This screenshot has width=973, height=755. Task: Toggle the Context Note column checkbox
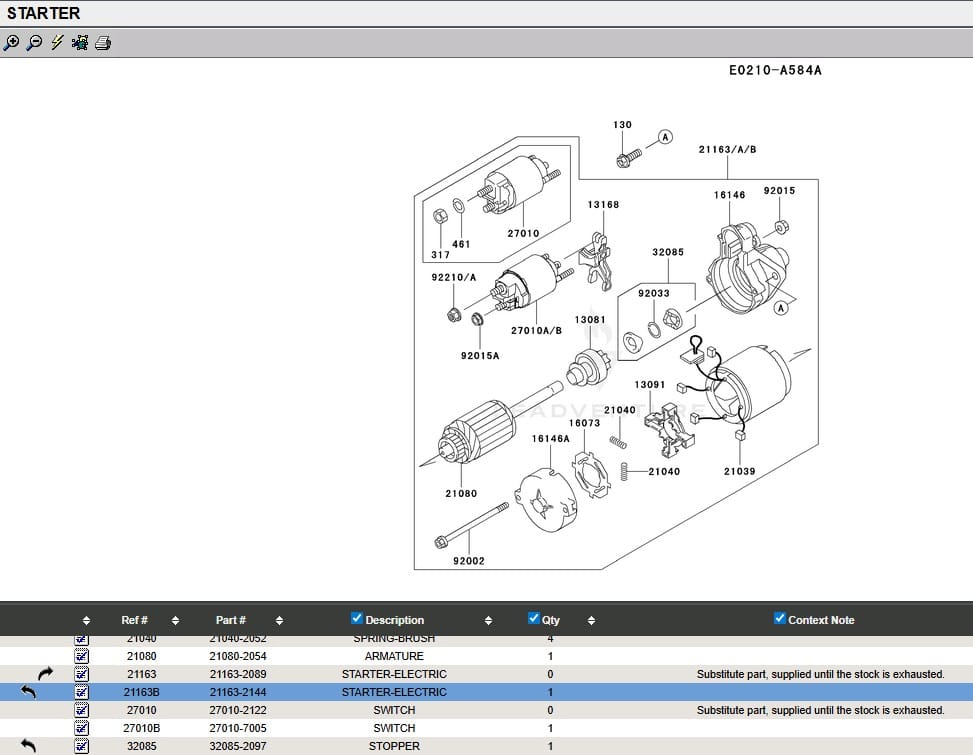click(780, 619)
